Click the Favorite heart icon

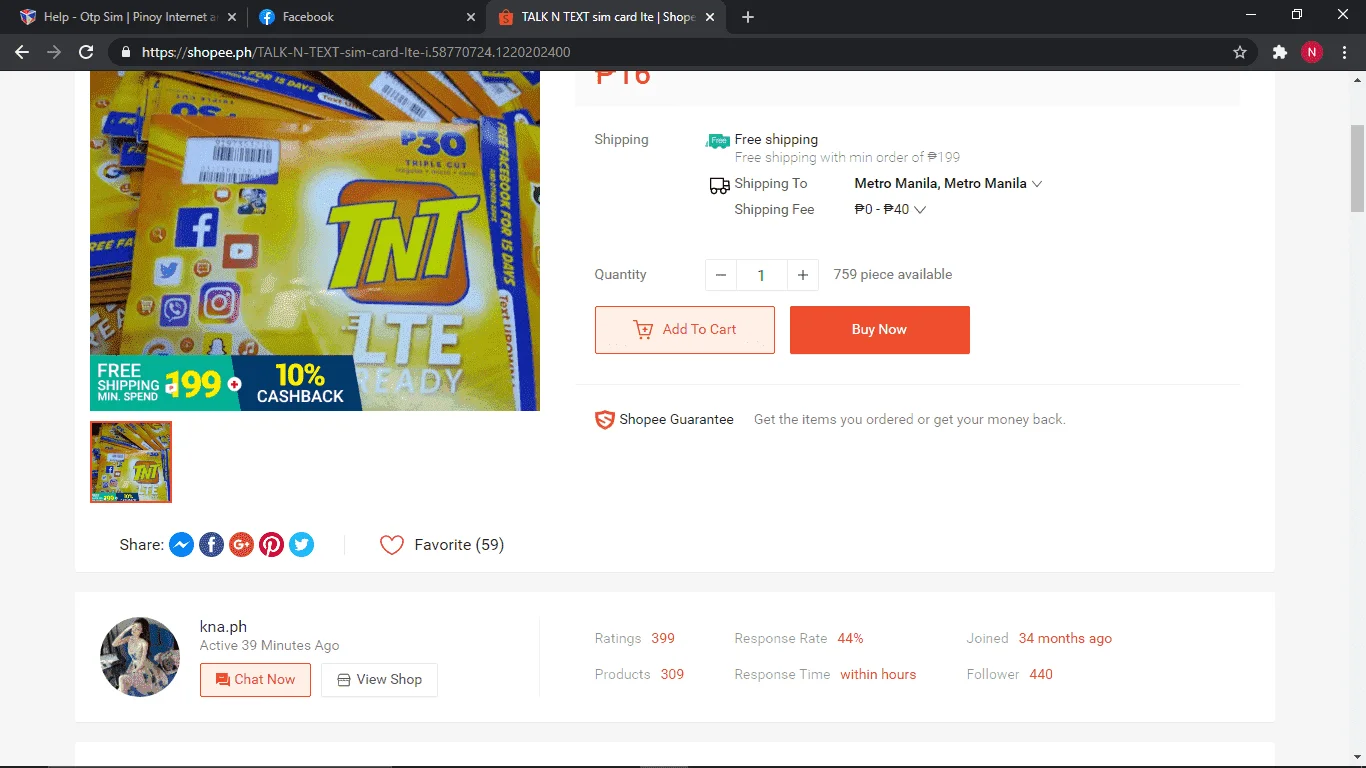[x=392, y=545]
